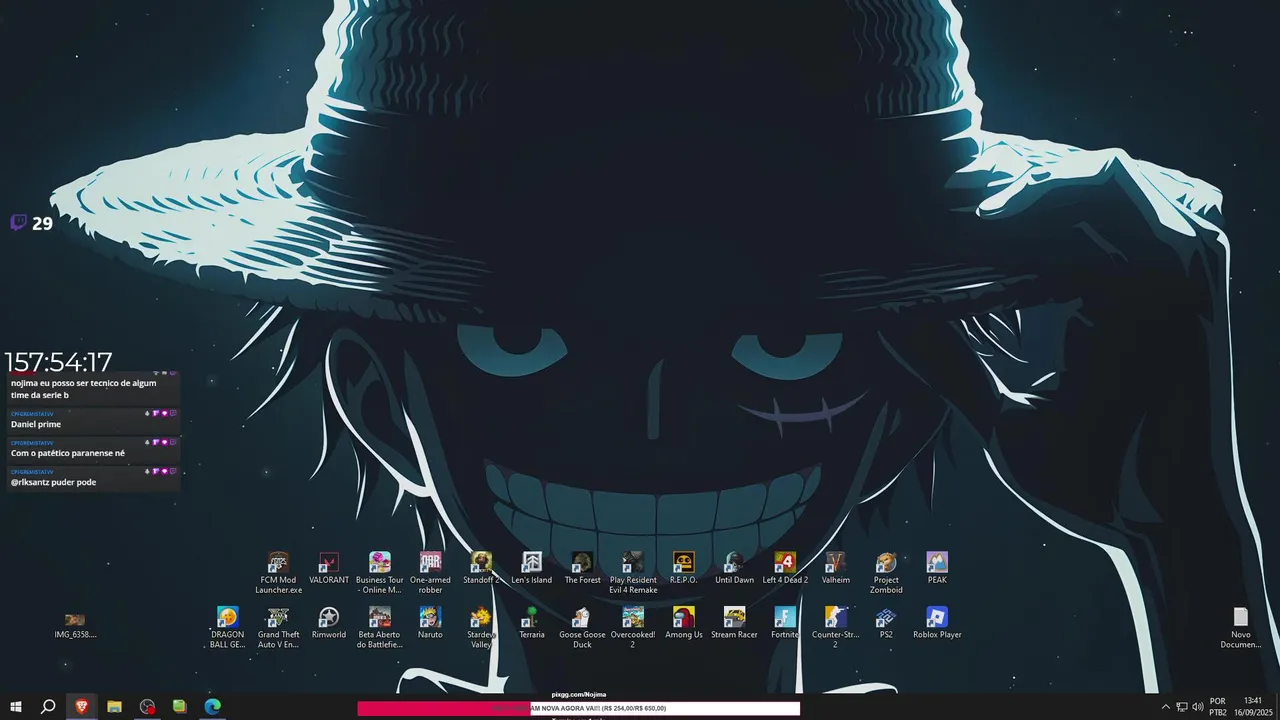Viewport: 1280px width, 720px height.
Task: Select the Project Zomboid icon
Action: [886, 572]
